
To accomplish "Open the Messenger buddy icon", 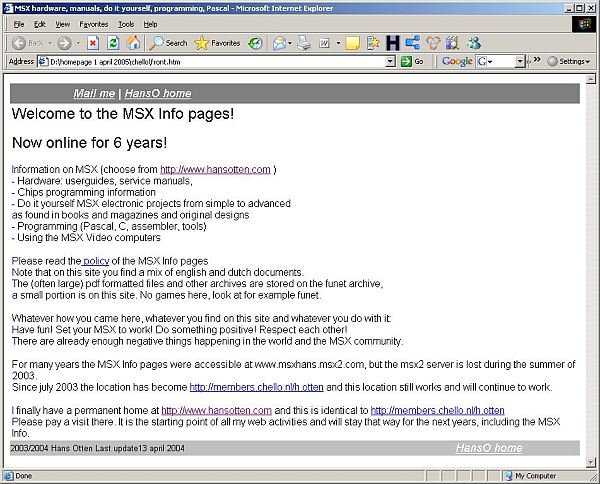I will pyautogui.click(x=474, y=43).
